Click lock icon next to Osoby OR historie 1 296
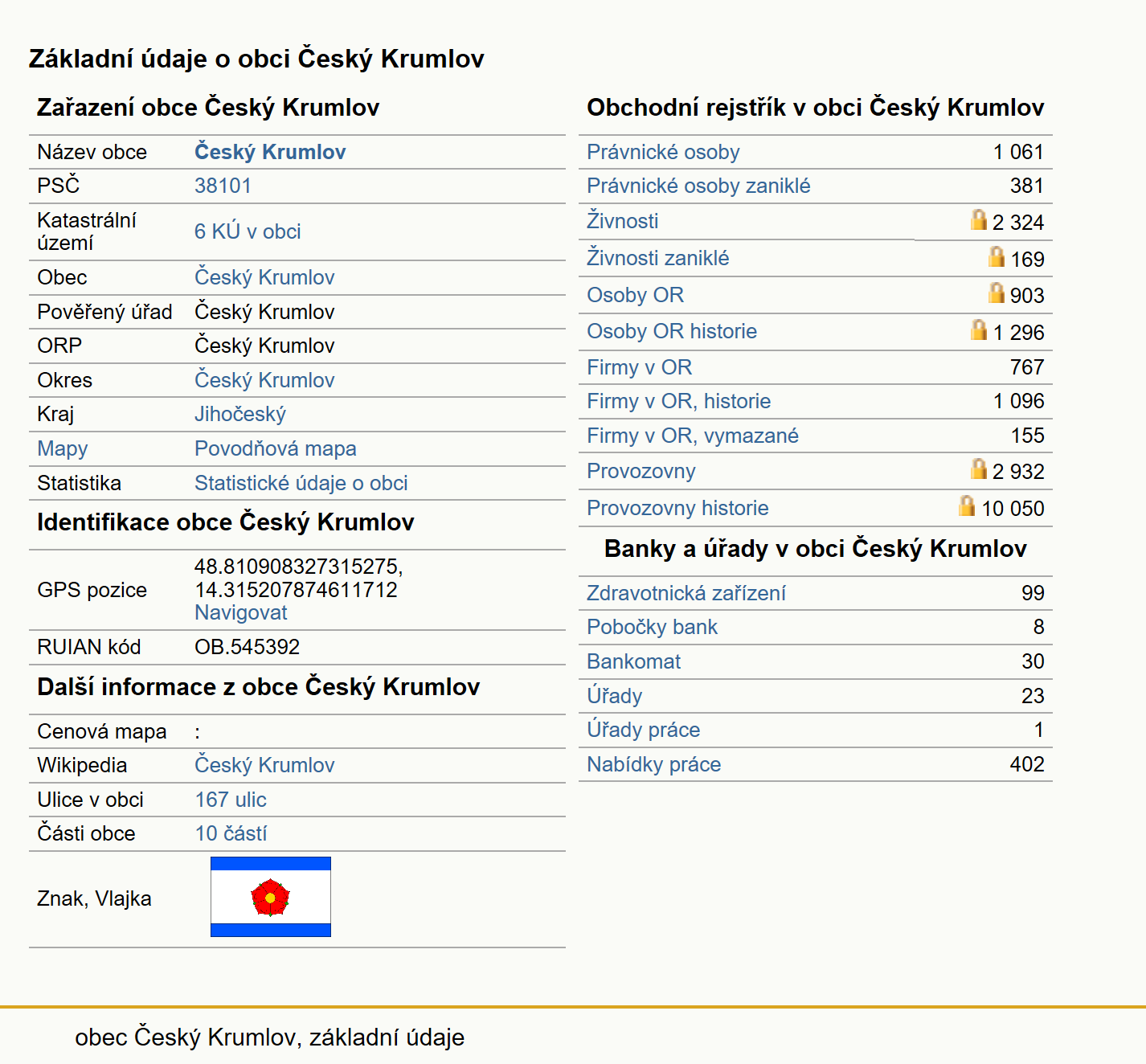The width and height of the screenshot is (1146, 1064). [978, 329]
